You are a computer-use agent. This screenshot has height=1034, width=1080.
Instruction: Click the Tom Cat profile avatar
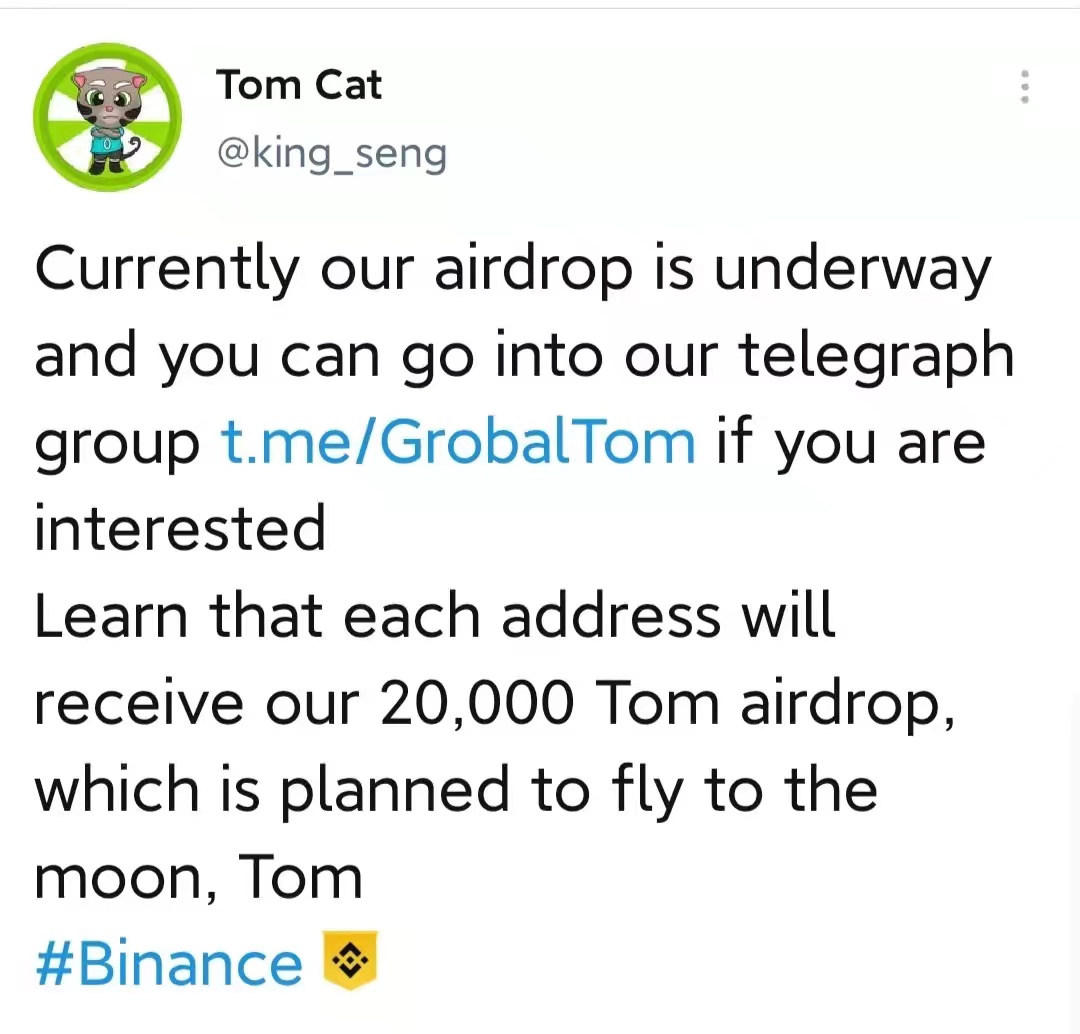tap(107, 116)
